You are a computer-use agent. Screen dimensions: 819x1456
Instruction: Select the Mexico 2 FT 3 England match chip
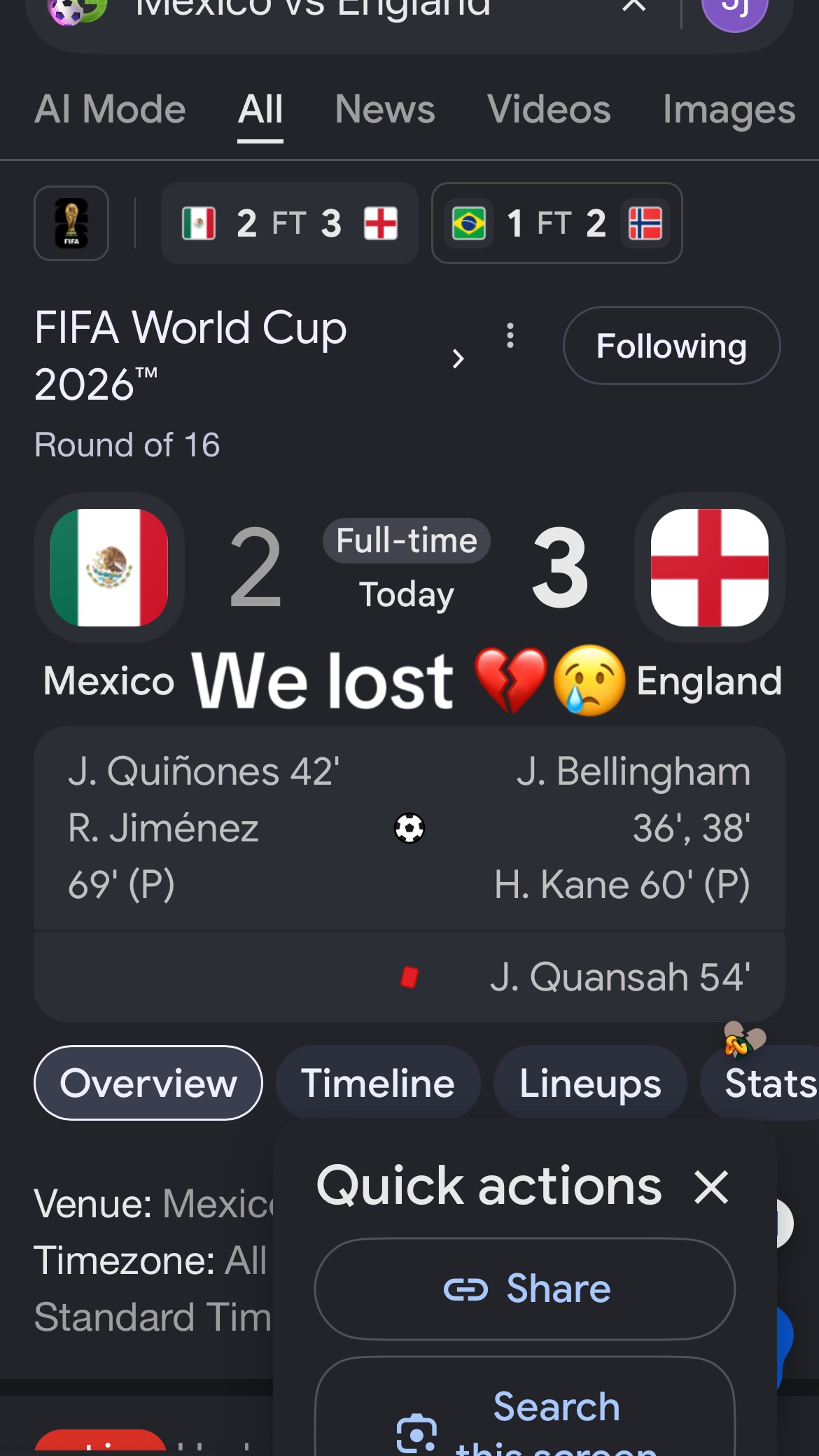pos(290,223)
